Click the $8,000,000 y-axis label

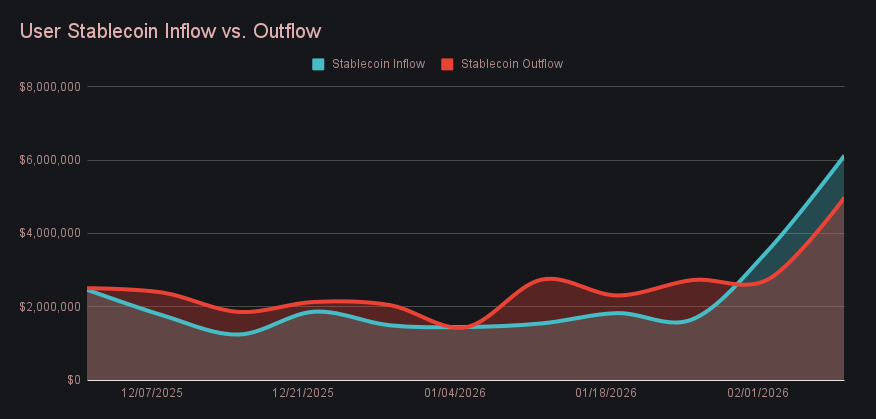click(50, 87)
